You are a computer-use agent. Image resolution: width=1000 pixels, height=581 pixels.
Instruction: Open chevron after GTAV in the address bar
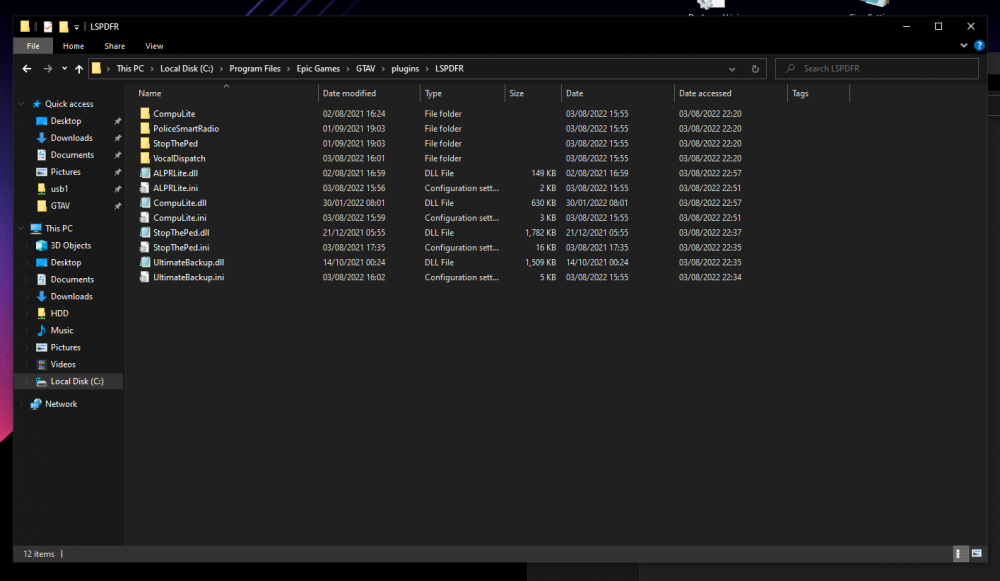383,69
